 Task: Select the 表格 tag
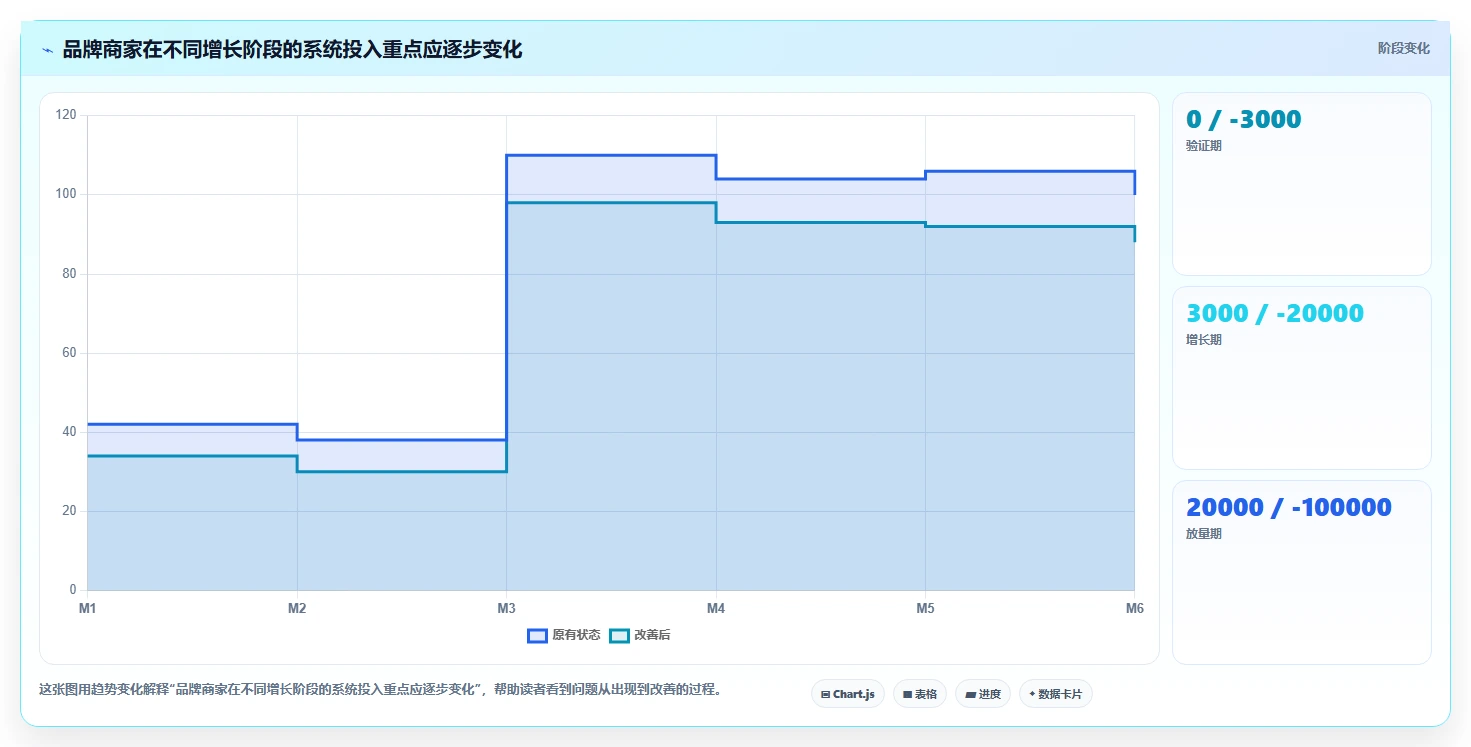919,694
